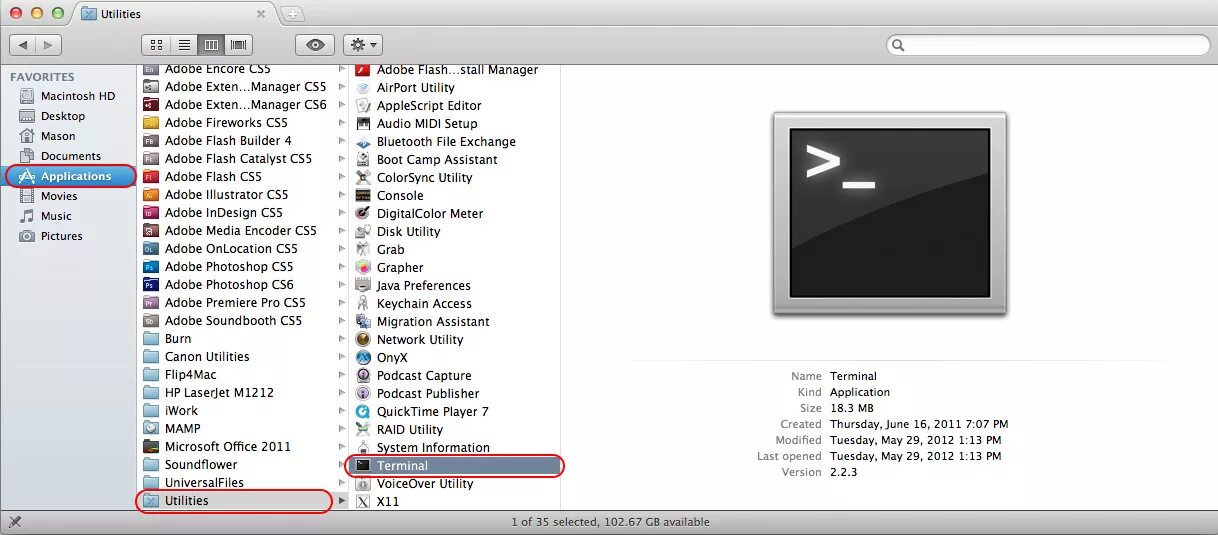Expand the iWork folder arrow
This screenshot has width=1218, height=535.
pos(342,411)
